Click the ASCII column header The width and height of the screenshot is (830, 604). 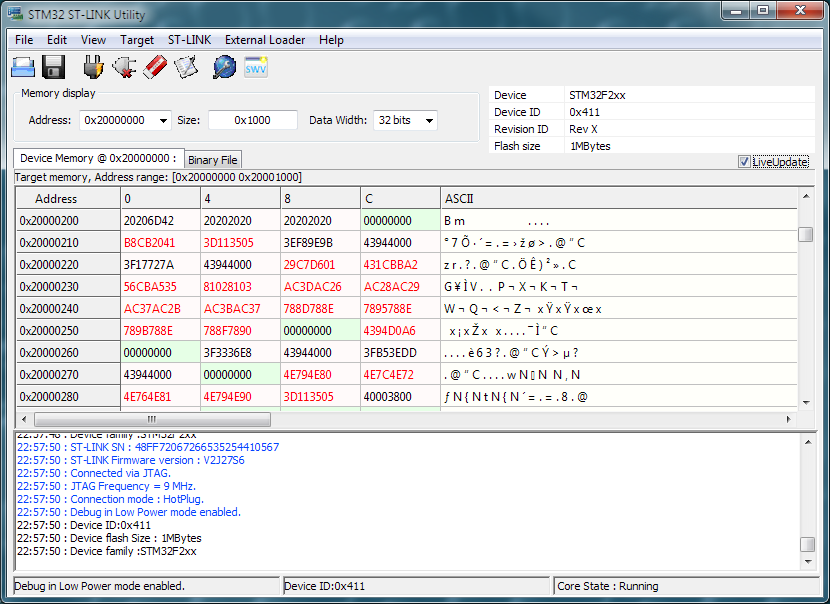[x=619, y=199]
